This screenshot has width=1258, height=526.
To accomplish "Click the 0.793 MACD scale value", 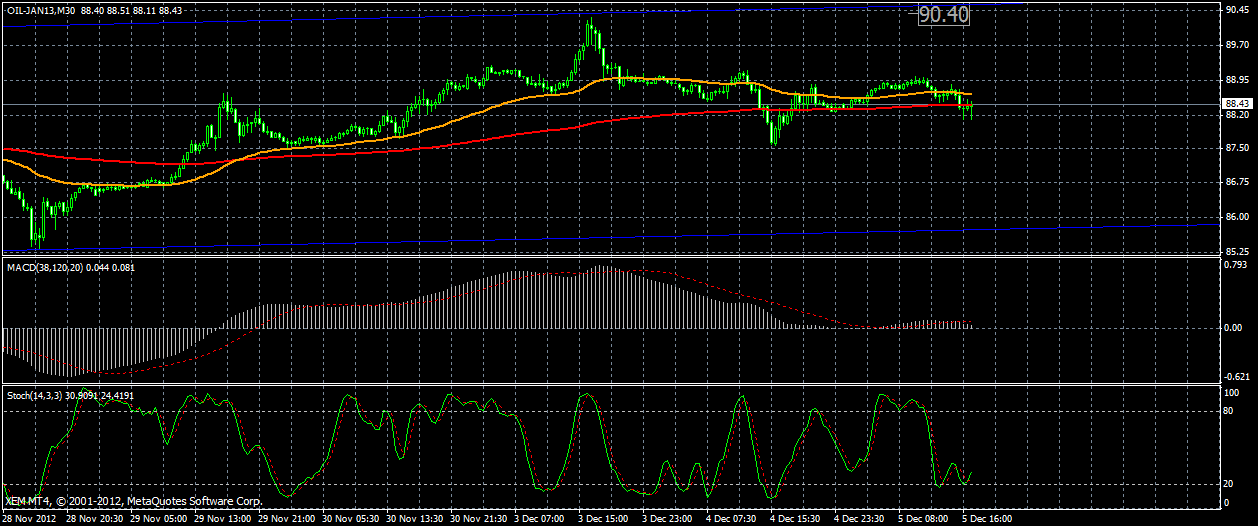I will coord(1237,266).
